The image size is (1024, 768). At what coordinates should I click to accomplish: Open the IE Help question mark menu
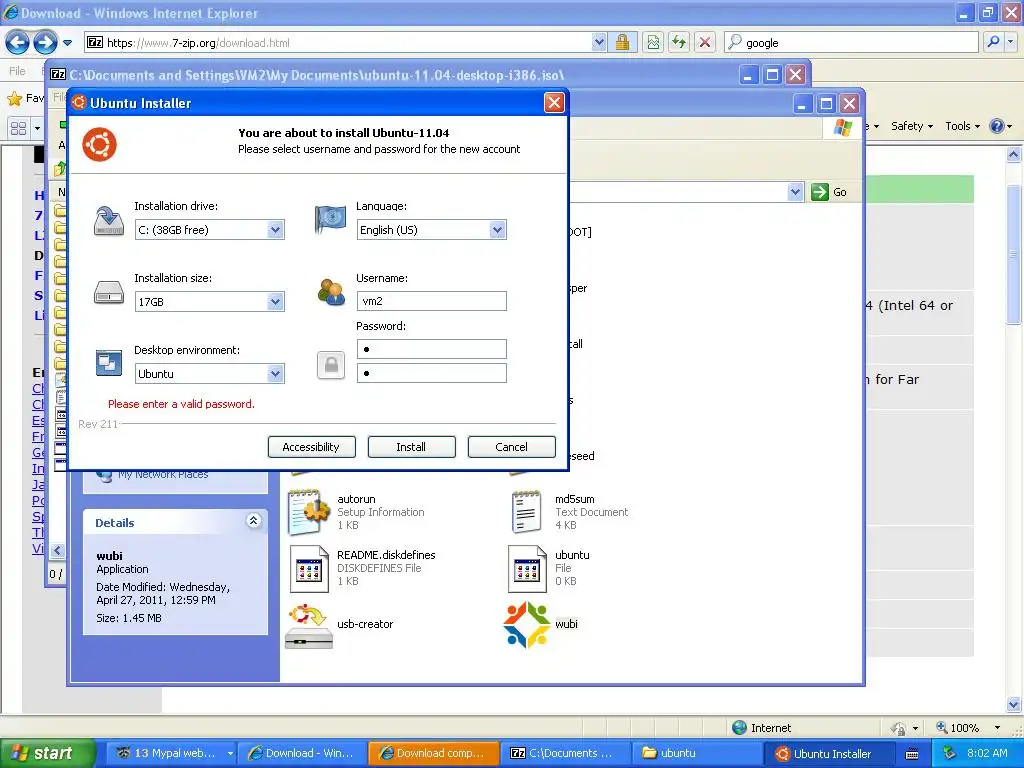(1000, 126)
